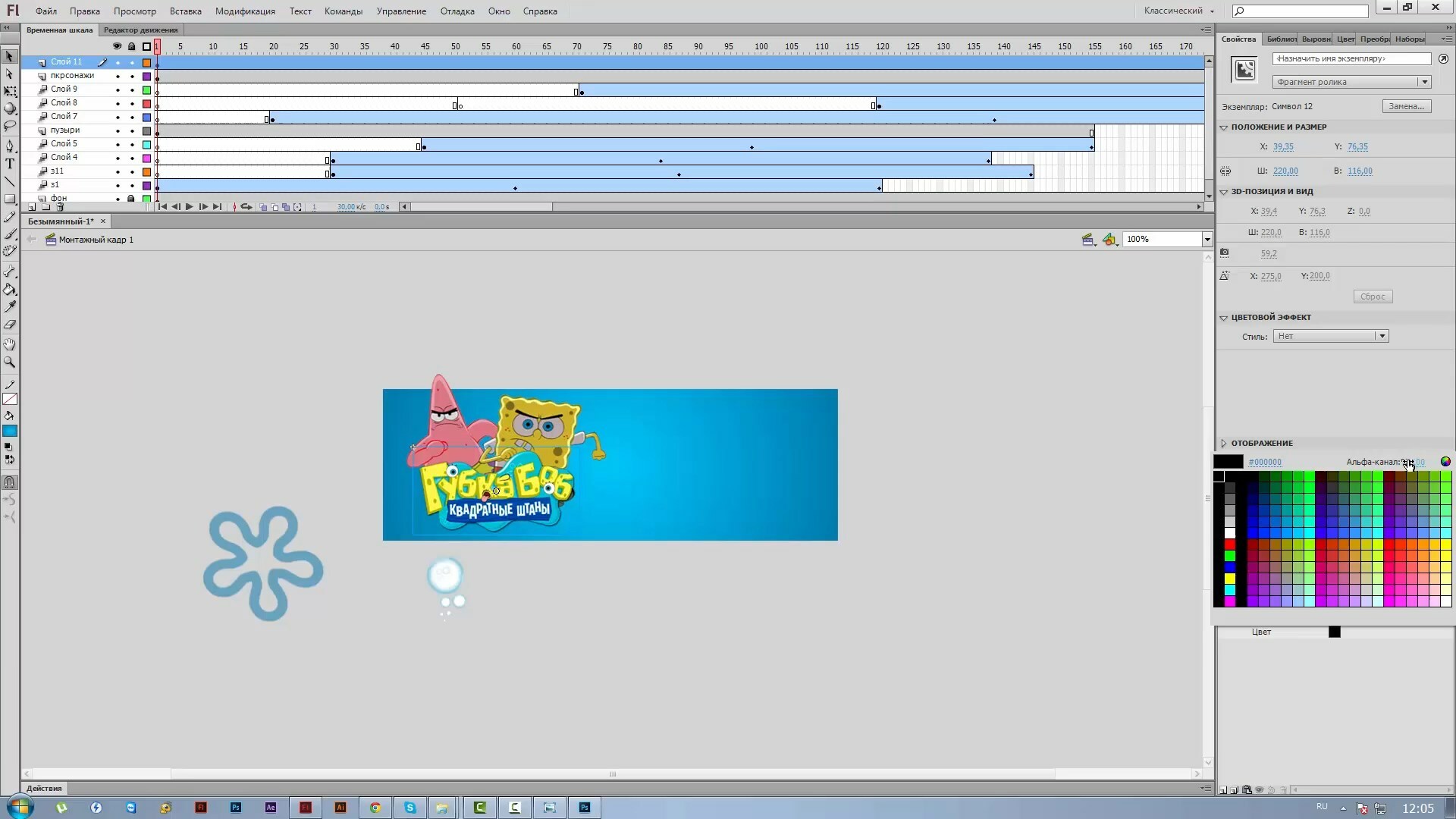Click the width value 220,00
Image resolution: width=1456 pixels, height=819 pixels.
[x=1285, y=171]
